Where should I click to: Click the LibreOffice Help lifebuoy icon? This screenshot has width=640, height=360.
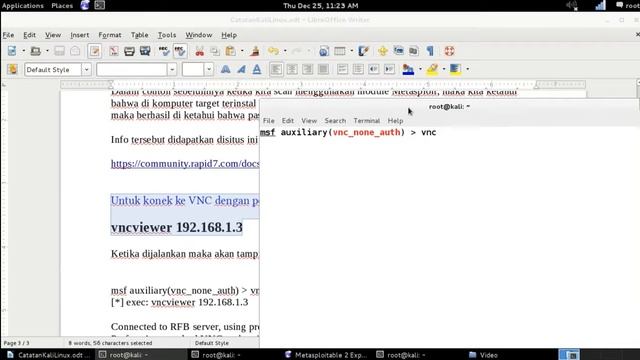click(x=449, y=51)
